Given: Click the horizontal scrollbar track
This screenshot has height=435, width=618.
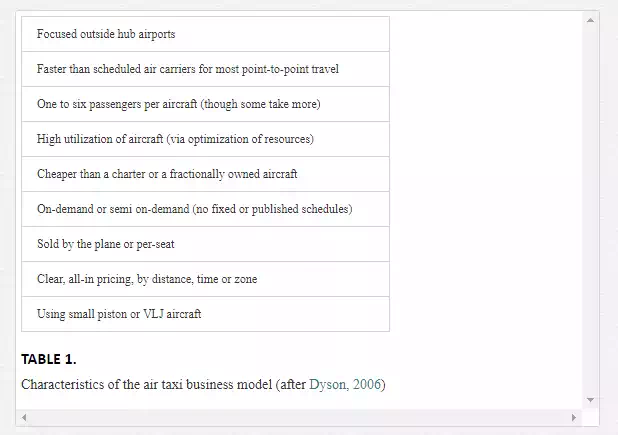Looking at the screenshot, I should coord(299,417).
